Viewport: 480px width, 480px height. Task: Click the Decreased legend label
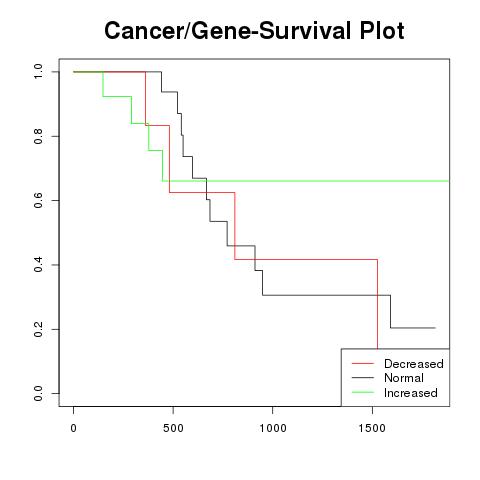pyautogui.click(x=414, y=364)
